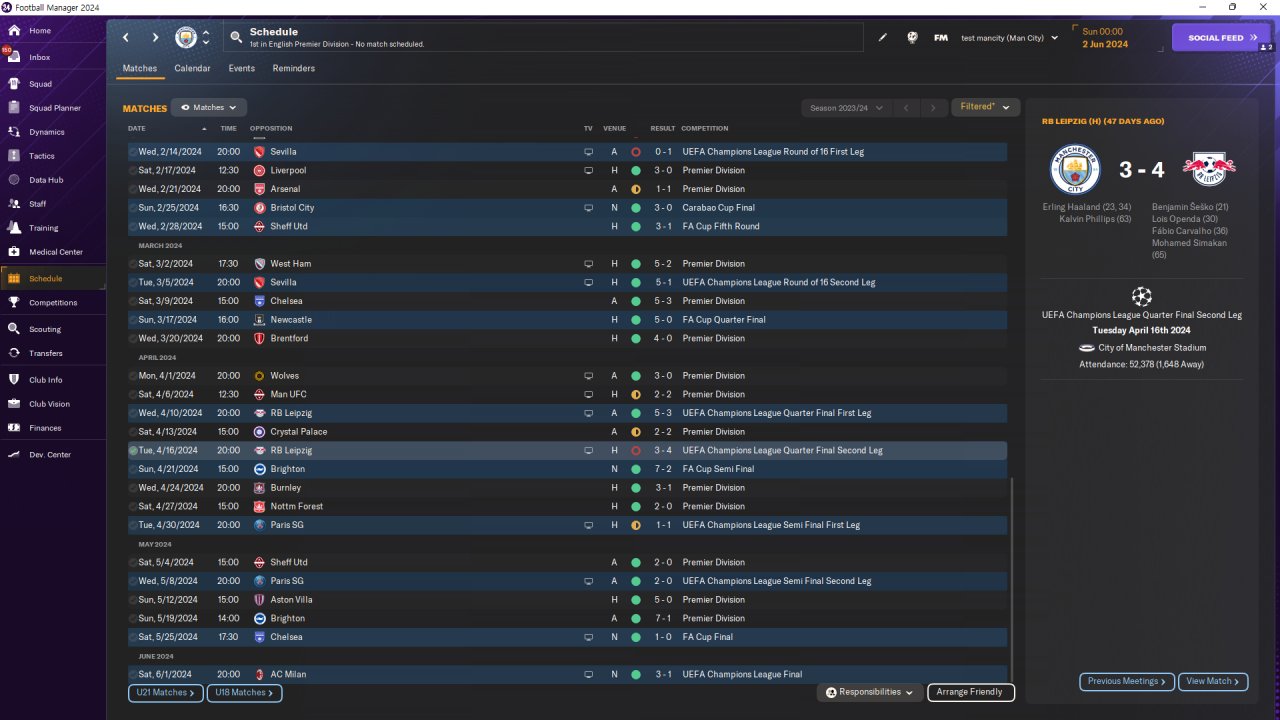
Task: Click the green win indicator on AC Milan row
Action: coord(635,675)
